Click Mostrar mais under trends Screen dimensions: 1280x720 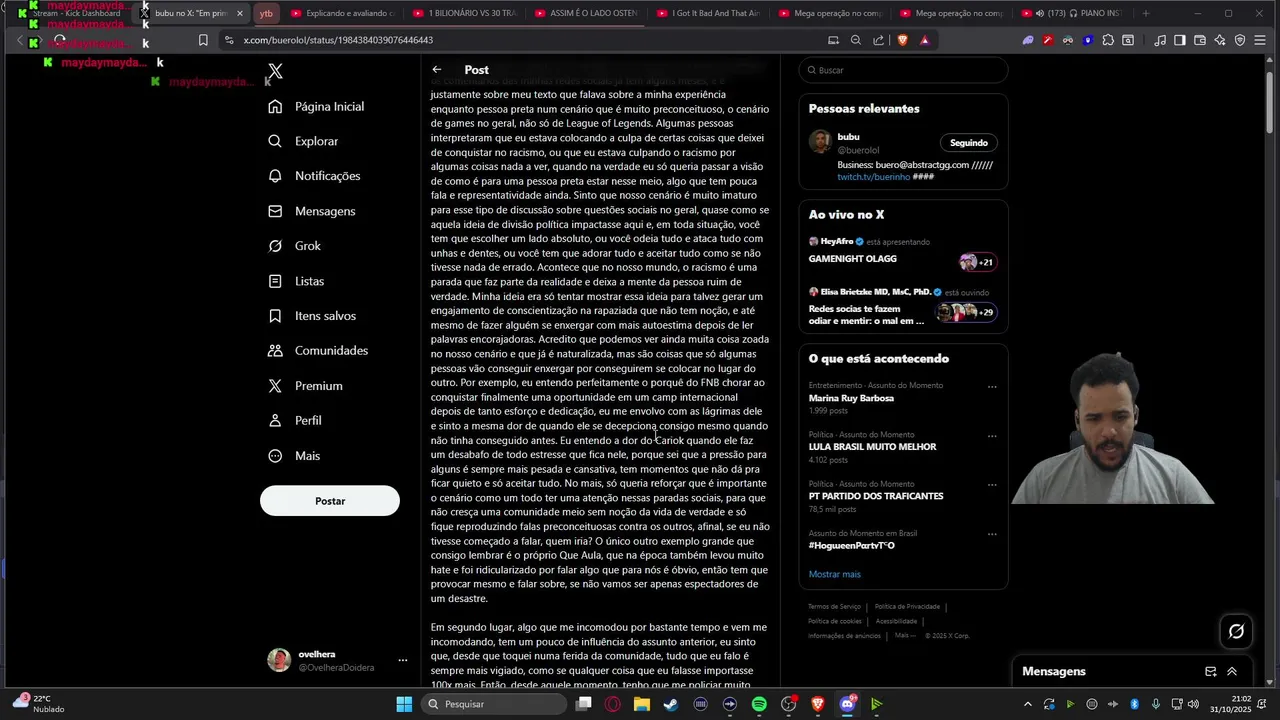click(835, 575)
